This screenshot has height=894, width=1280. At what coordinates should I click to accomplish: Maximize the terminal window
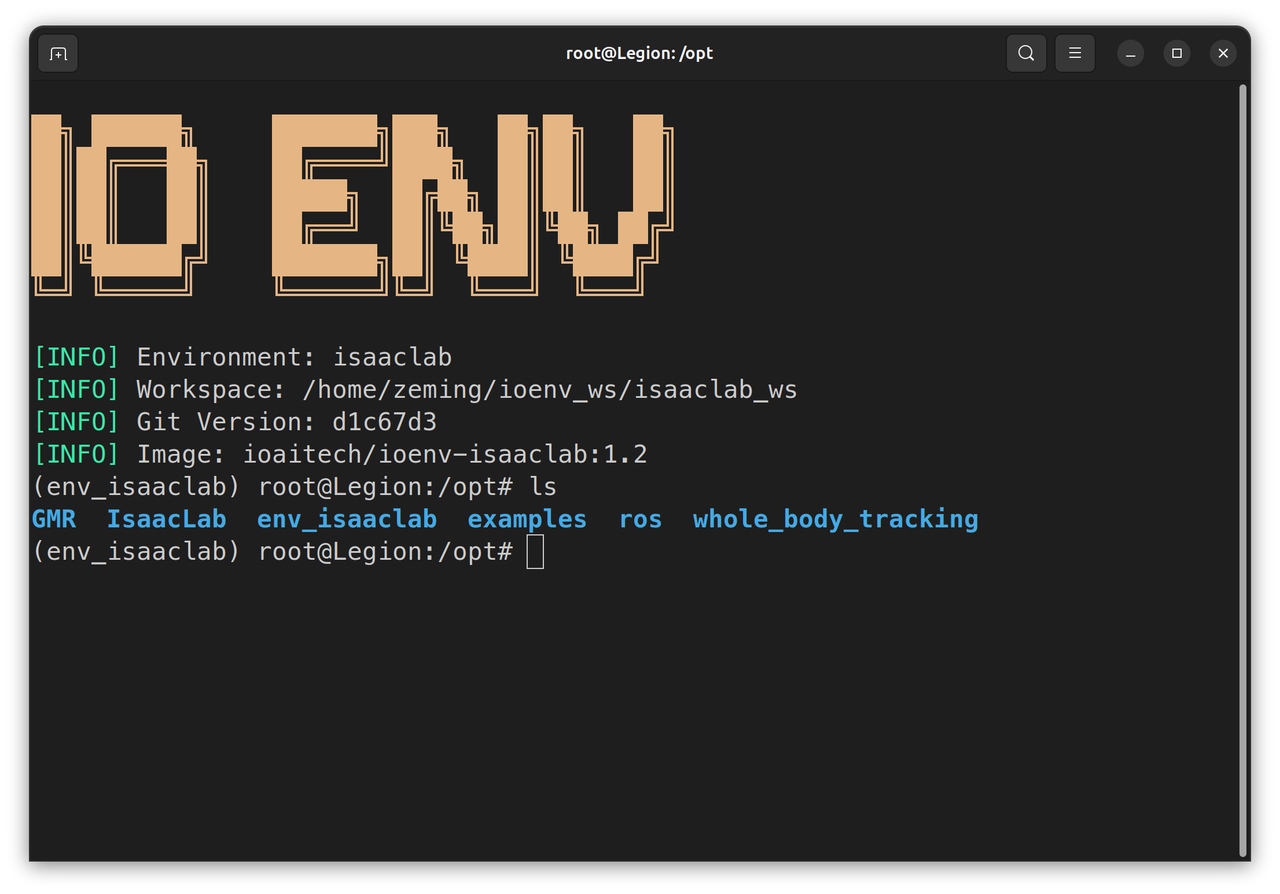[1177, 53]
